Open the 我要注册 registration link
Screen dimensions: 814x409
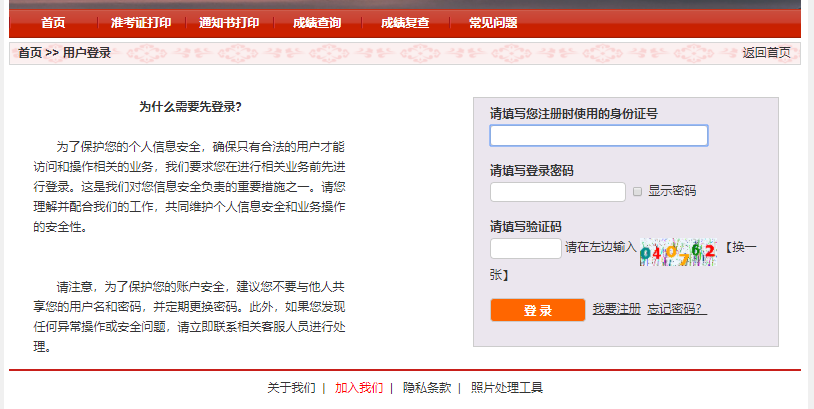tap(616, 309)
